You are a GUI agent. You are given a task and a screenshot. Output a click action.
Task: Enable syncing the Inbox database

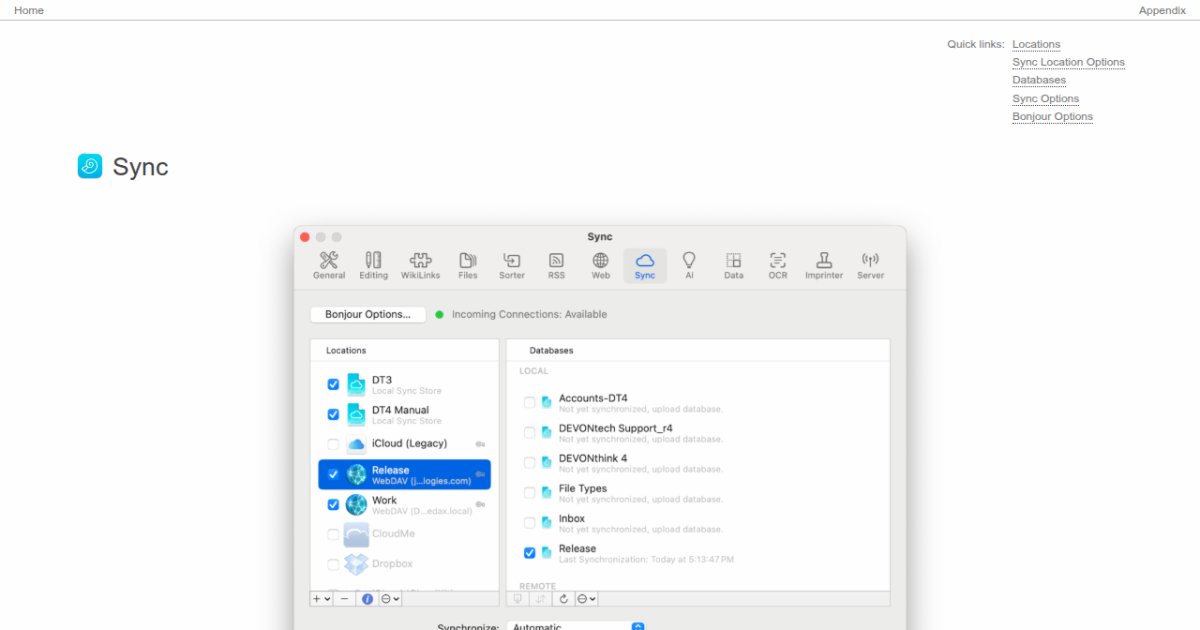(530, 521)
